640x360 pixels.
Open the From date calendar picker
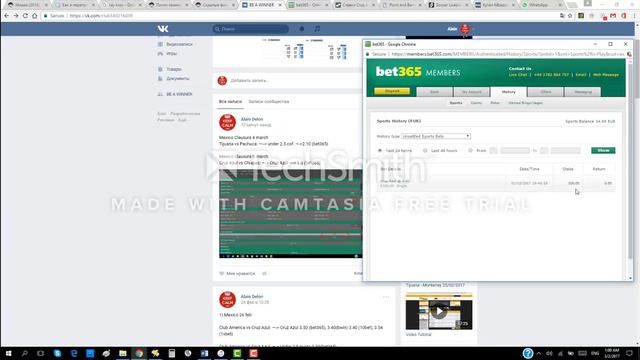click(493, 151)
